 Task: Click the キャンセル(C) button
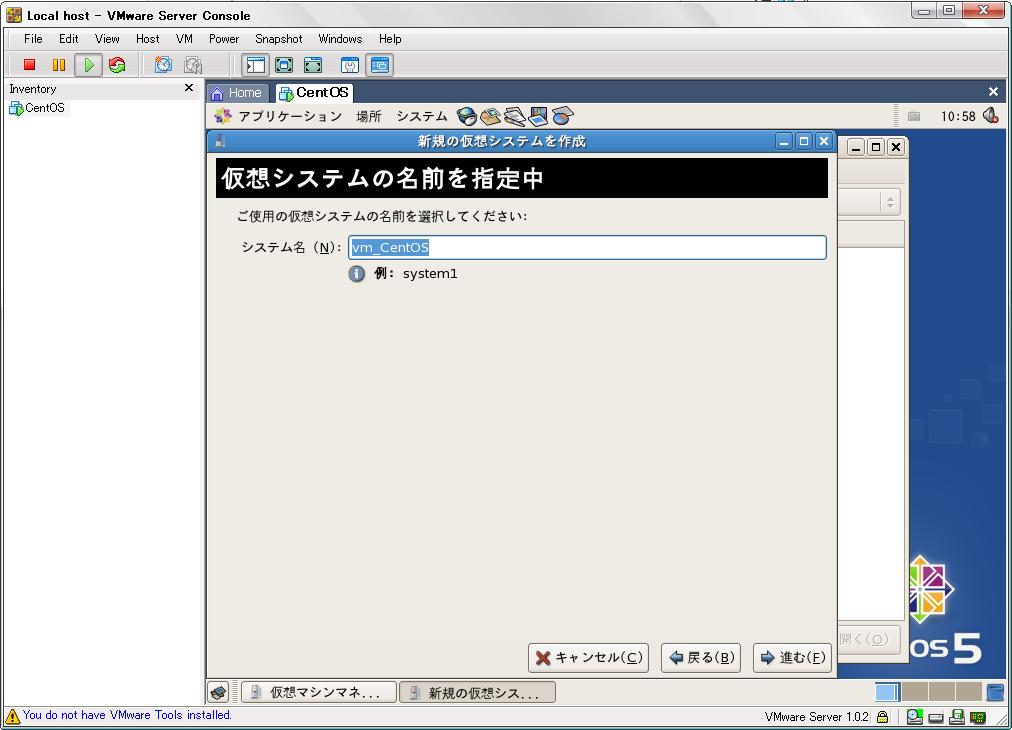588,658
